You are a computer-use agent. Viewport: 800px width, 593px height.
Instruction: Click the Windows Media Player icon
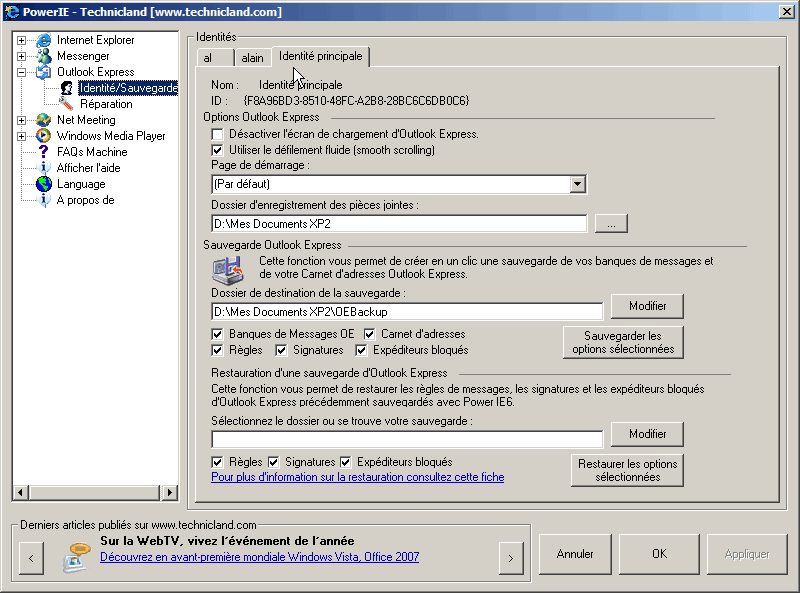click(x=43, y=136)
